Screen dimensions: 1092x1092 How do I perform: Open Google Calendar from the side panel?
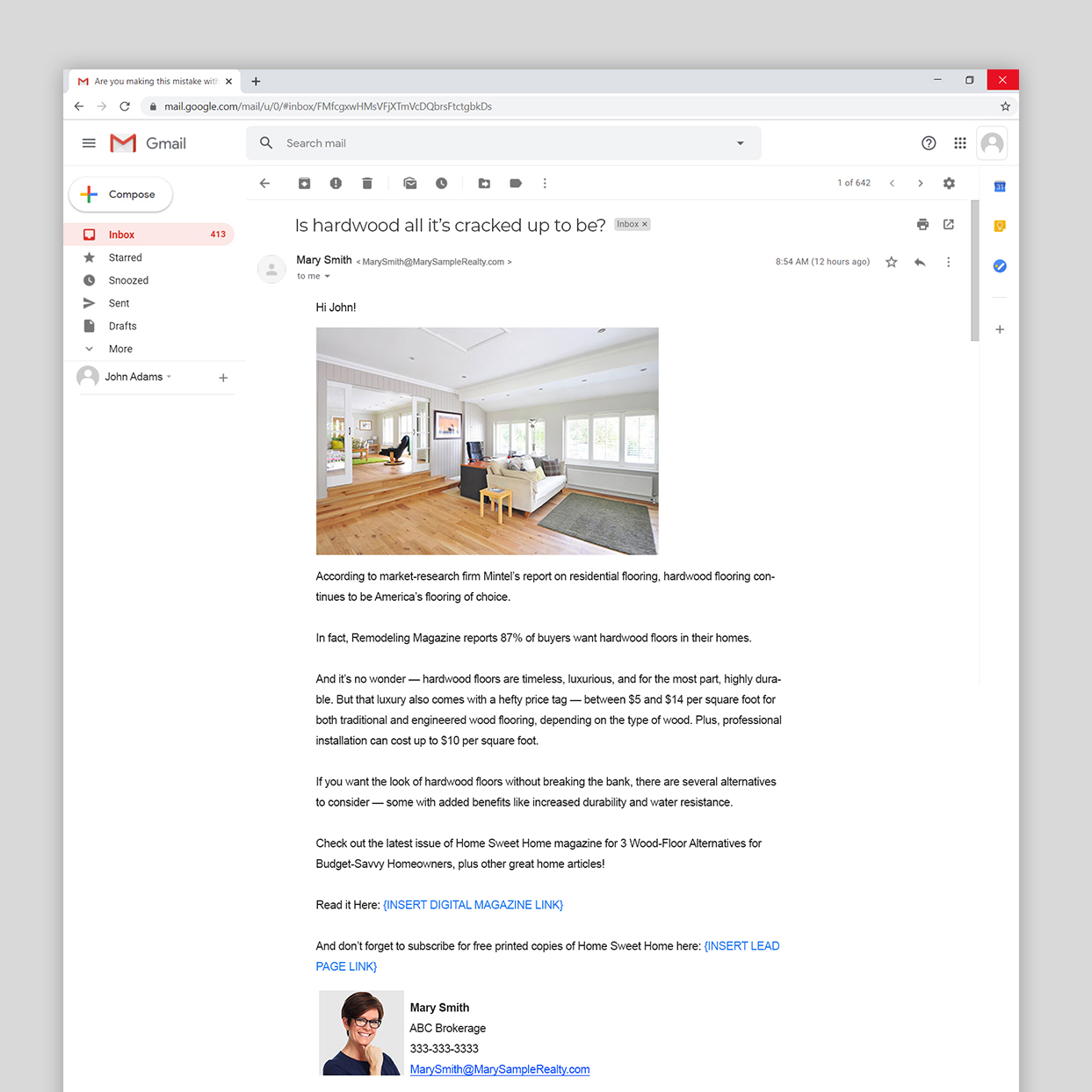click(999, 185)
